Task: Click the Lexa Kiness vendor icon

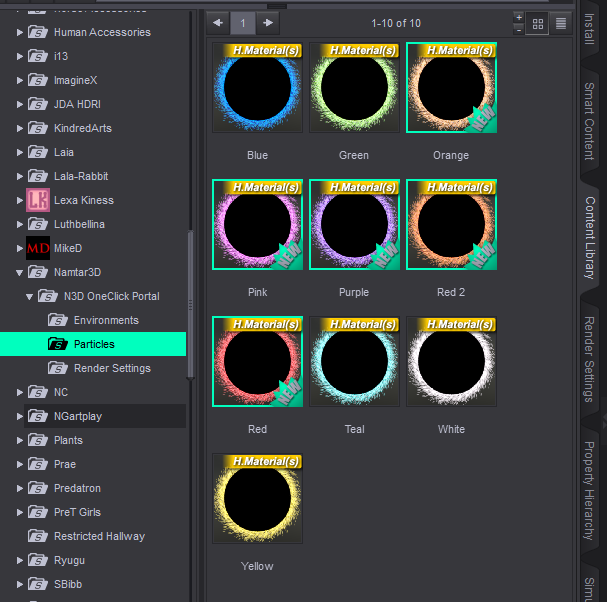Action: (x=38, y=200)
